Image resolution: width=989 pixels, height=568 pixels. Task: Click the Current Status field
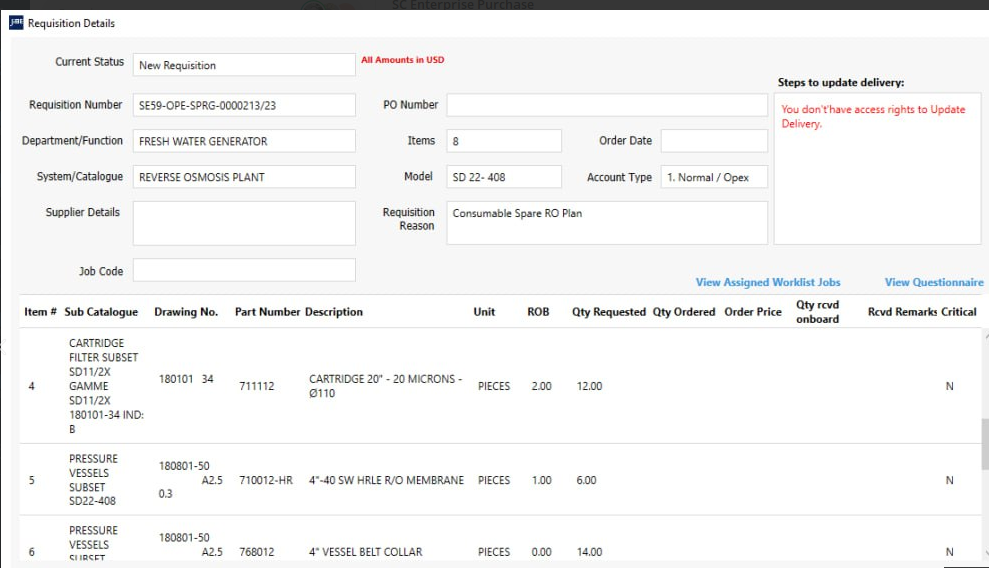point(244,65)
